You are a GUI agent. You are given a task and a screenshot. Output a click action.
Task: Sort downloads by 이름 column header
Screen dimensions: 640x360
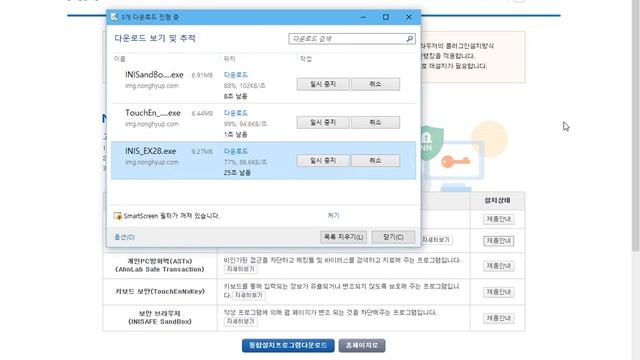120,59
